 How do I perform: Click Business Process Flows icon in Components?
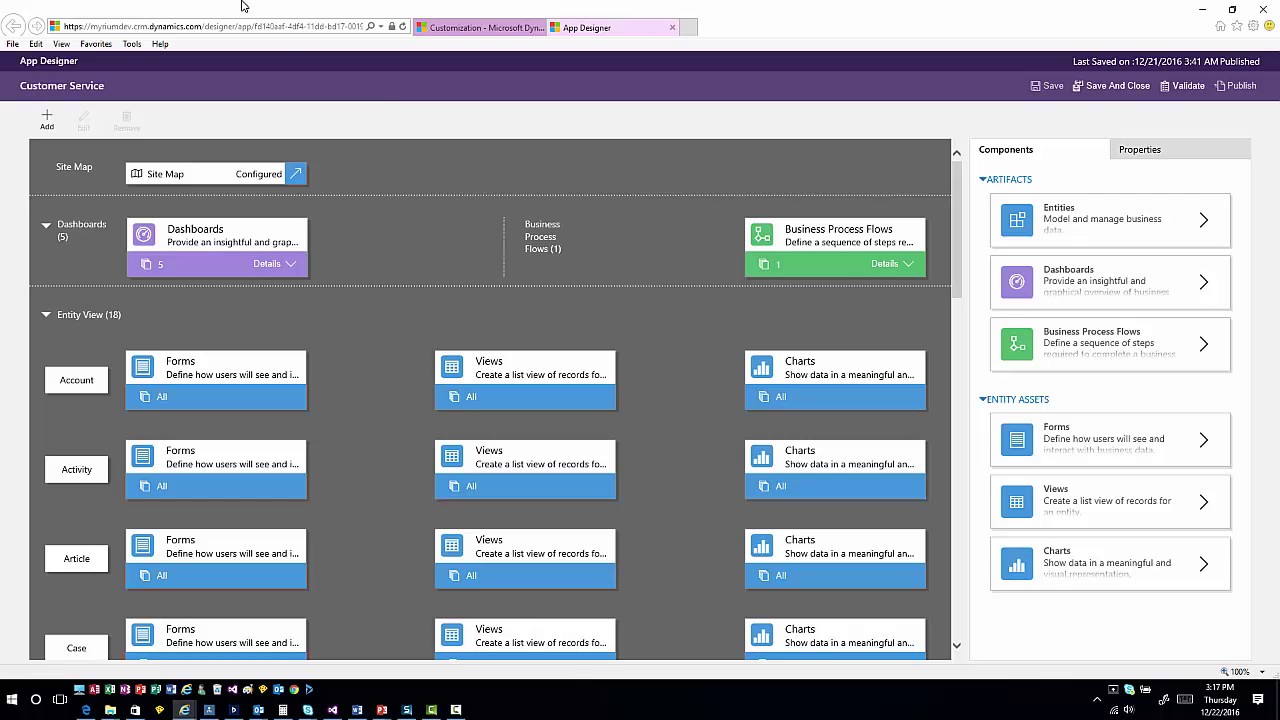click(x=1017, y=344)
